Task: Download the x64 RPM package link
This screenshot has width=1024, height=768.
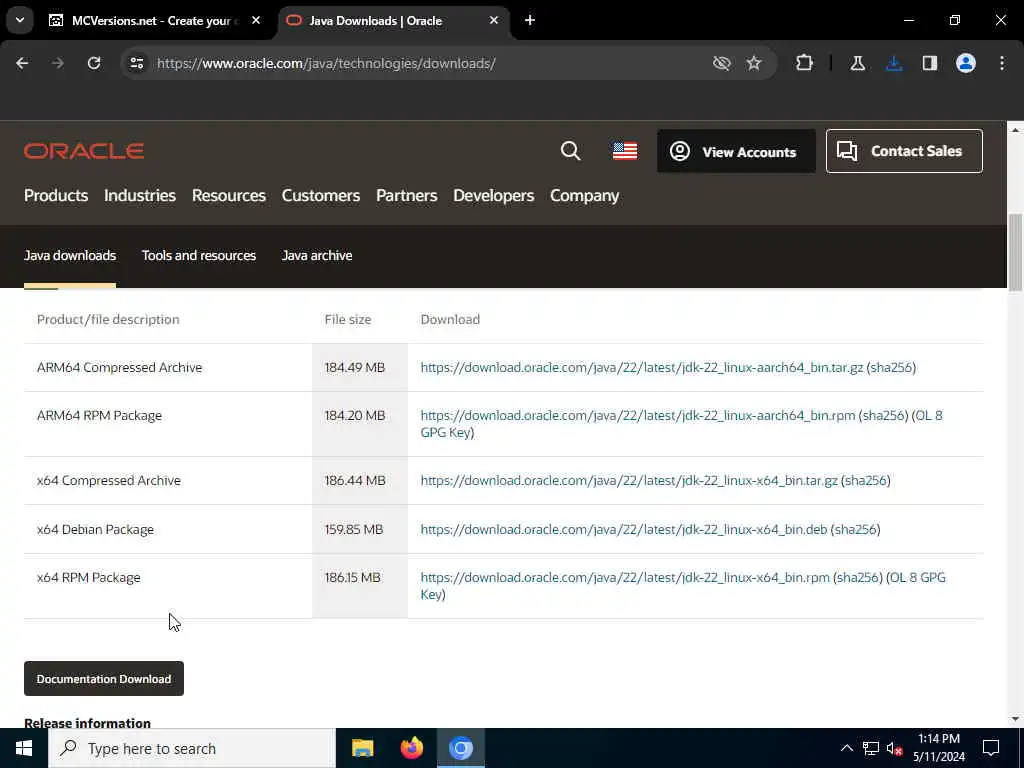Action: pos(625,577)
